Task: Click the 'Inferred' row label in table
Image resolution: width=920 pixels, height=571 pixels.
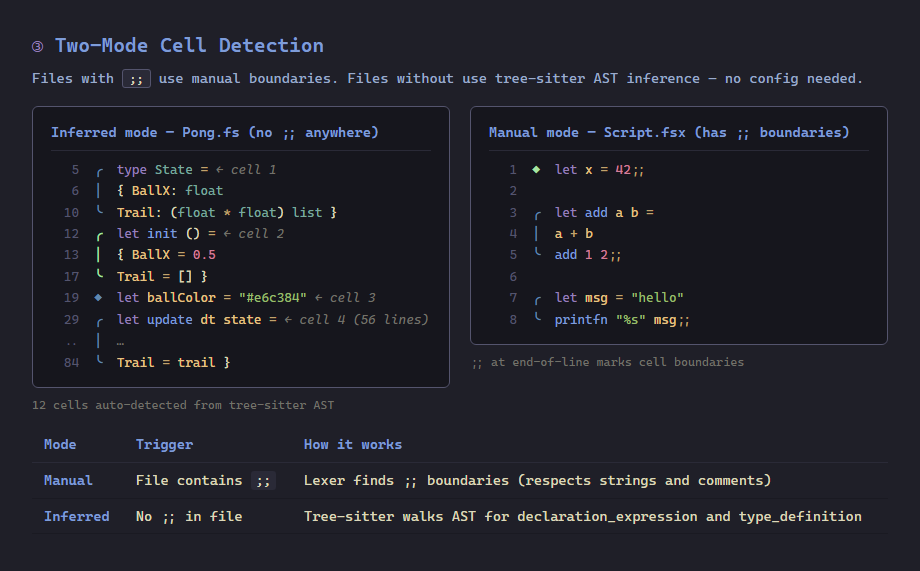Action: point(76,516)
